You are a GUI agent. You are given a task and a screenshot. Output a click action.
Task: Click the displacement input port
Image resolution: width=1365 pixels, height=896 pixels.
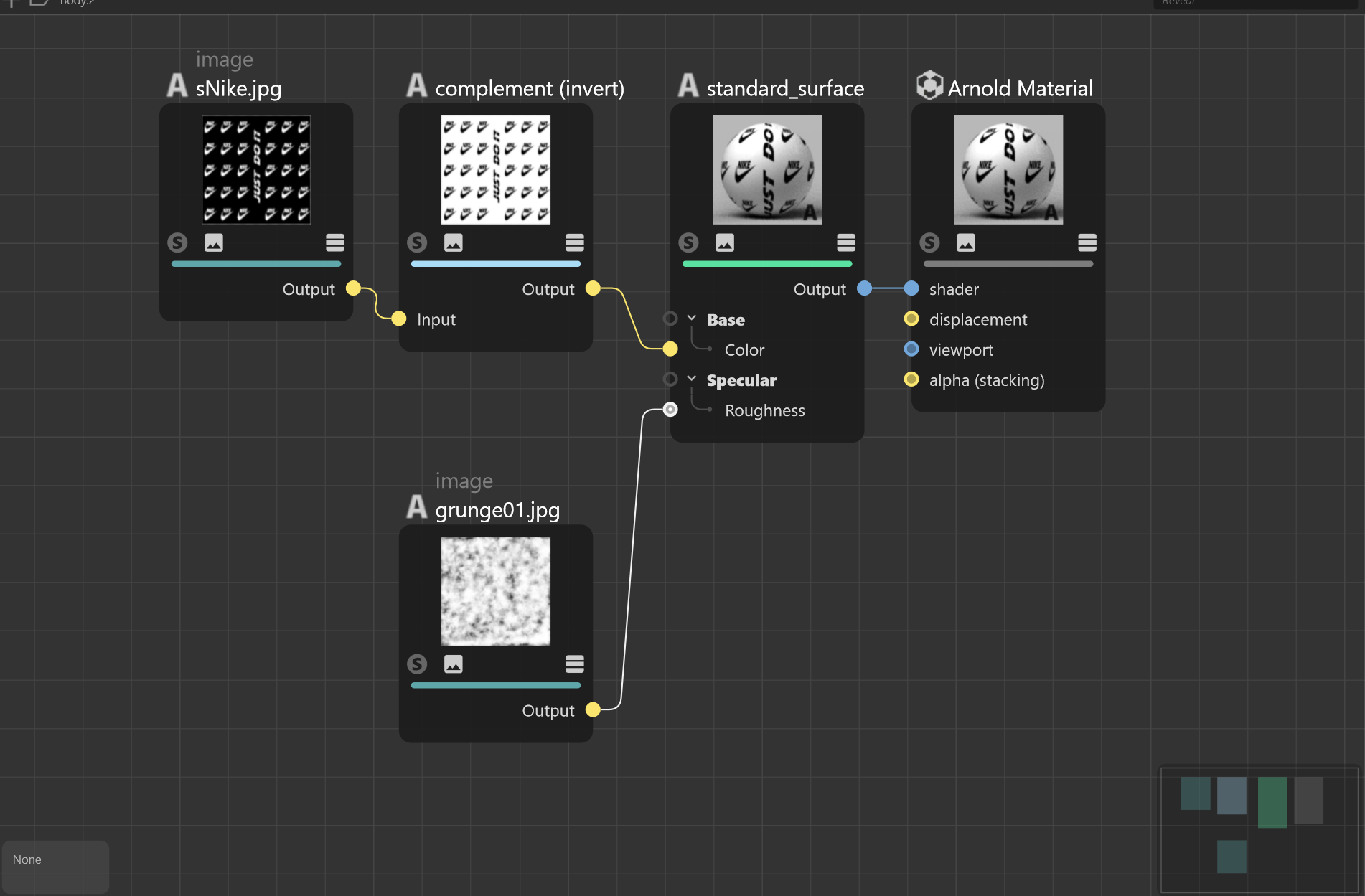[x=911, y=319]
